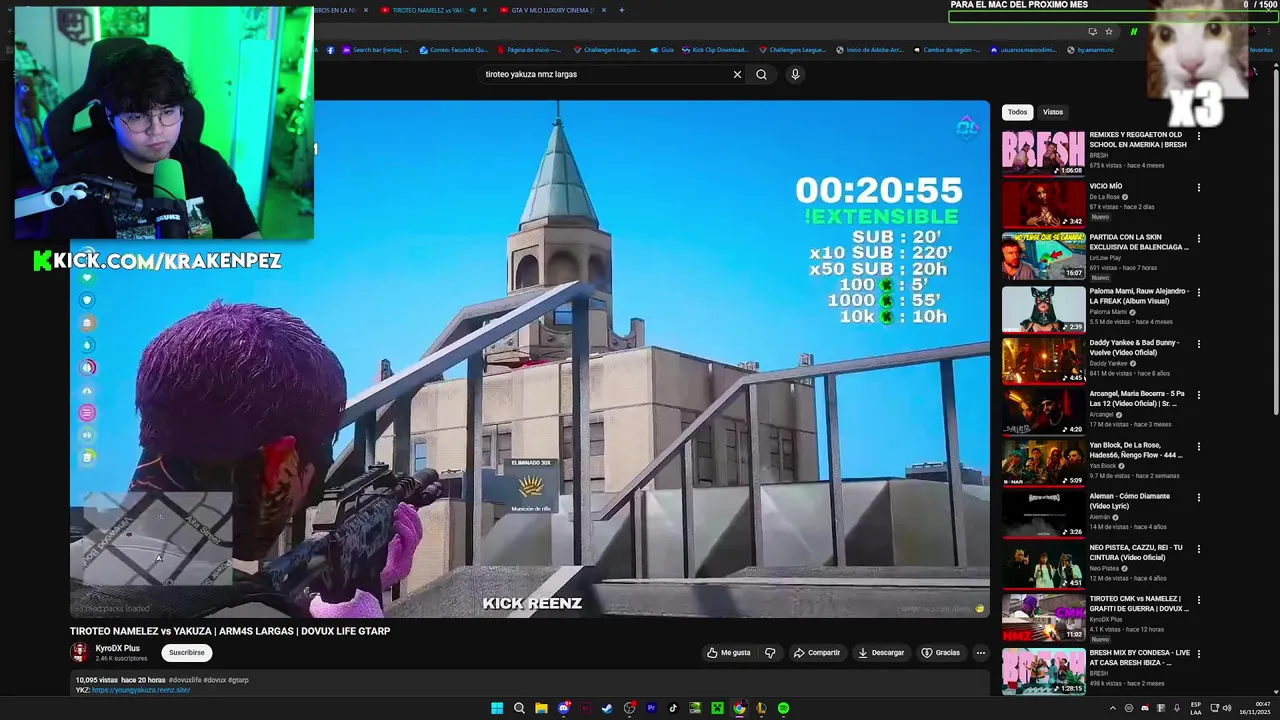Click the magnifier search button
Screen dimensions: 1280x720
761,74
